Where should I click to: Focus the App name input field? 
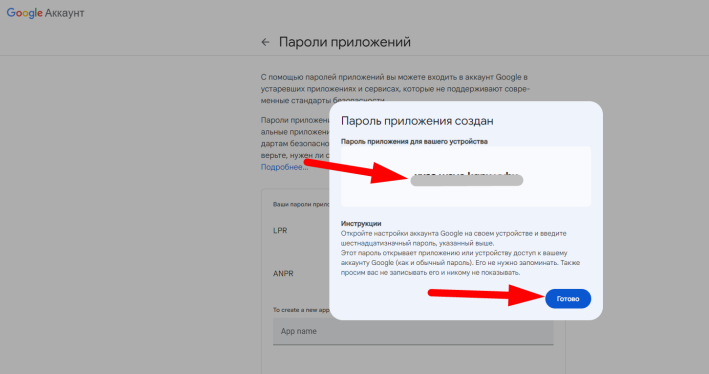coord(413,331)
